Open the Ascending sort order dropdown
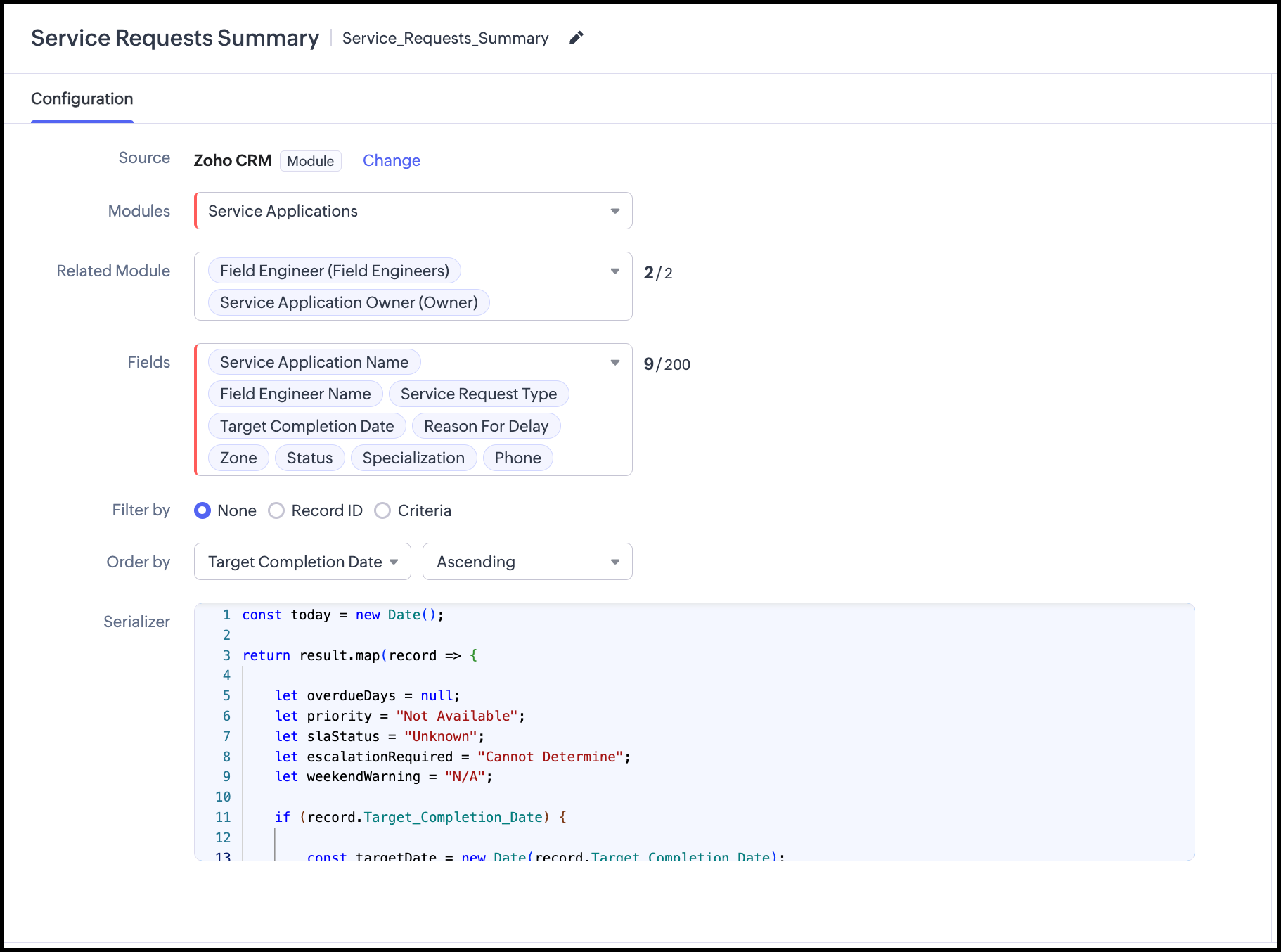Image resolution: width=1281 pixels, height=952 pixels. coord(527,562)
